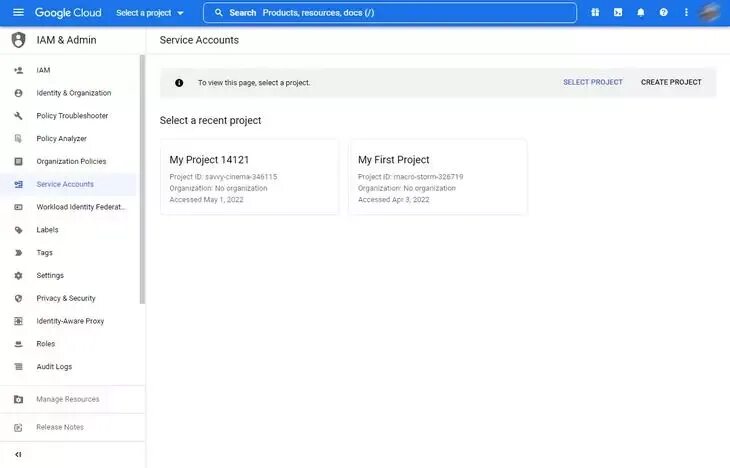The height and width of the screenshot is (468, 730).
Task: Open Release Notes
Action: pos(60,427)
